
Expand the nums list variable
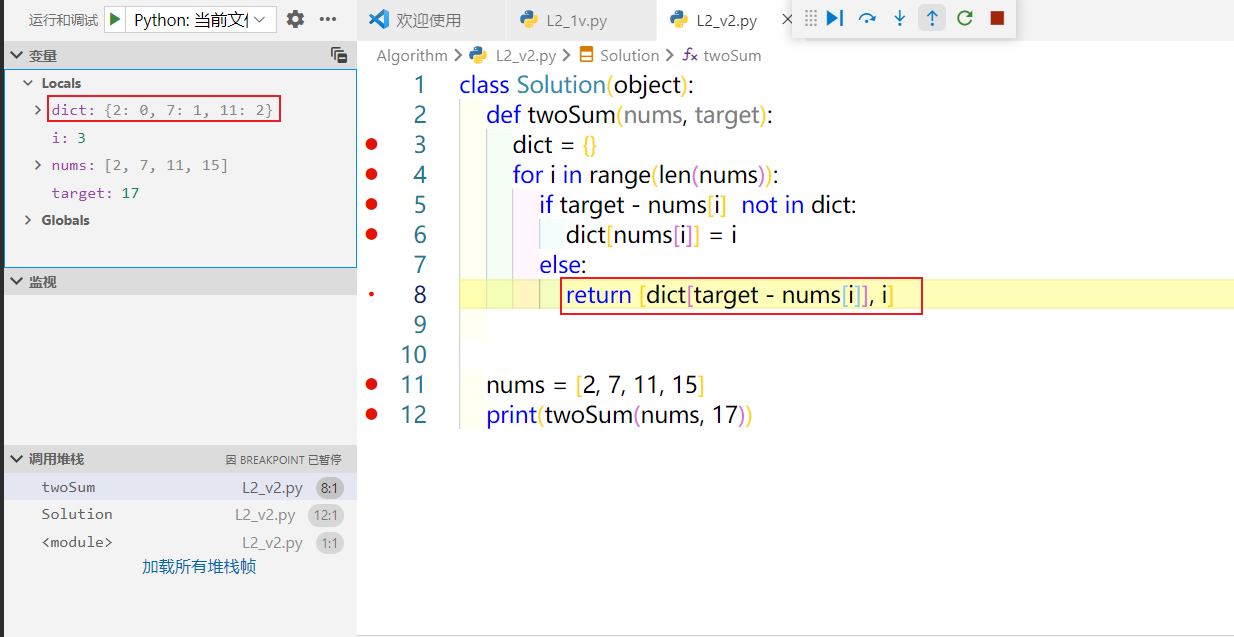38,165
